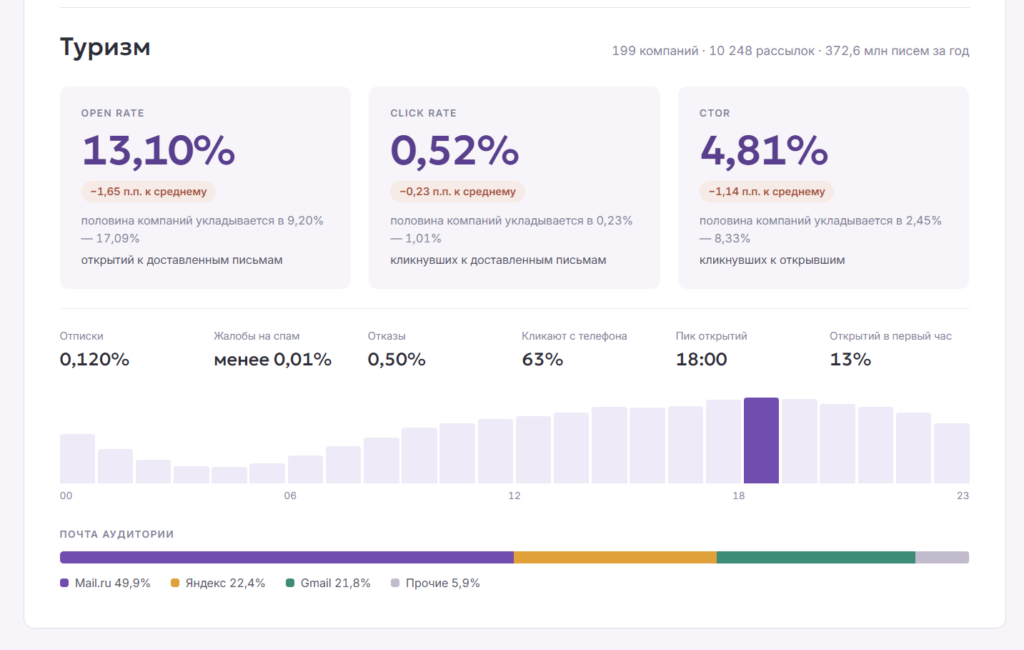Viewport: 1024px width, 650px height.
Task: Click the Mail.ru 49,9% legend entry
Action: (x=105, y=583)
